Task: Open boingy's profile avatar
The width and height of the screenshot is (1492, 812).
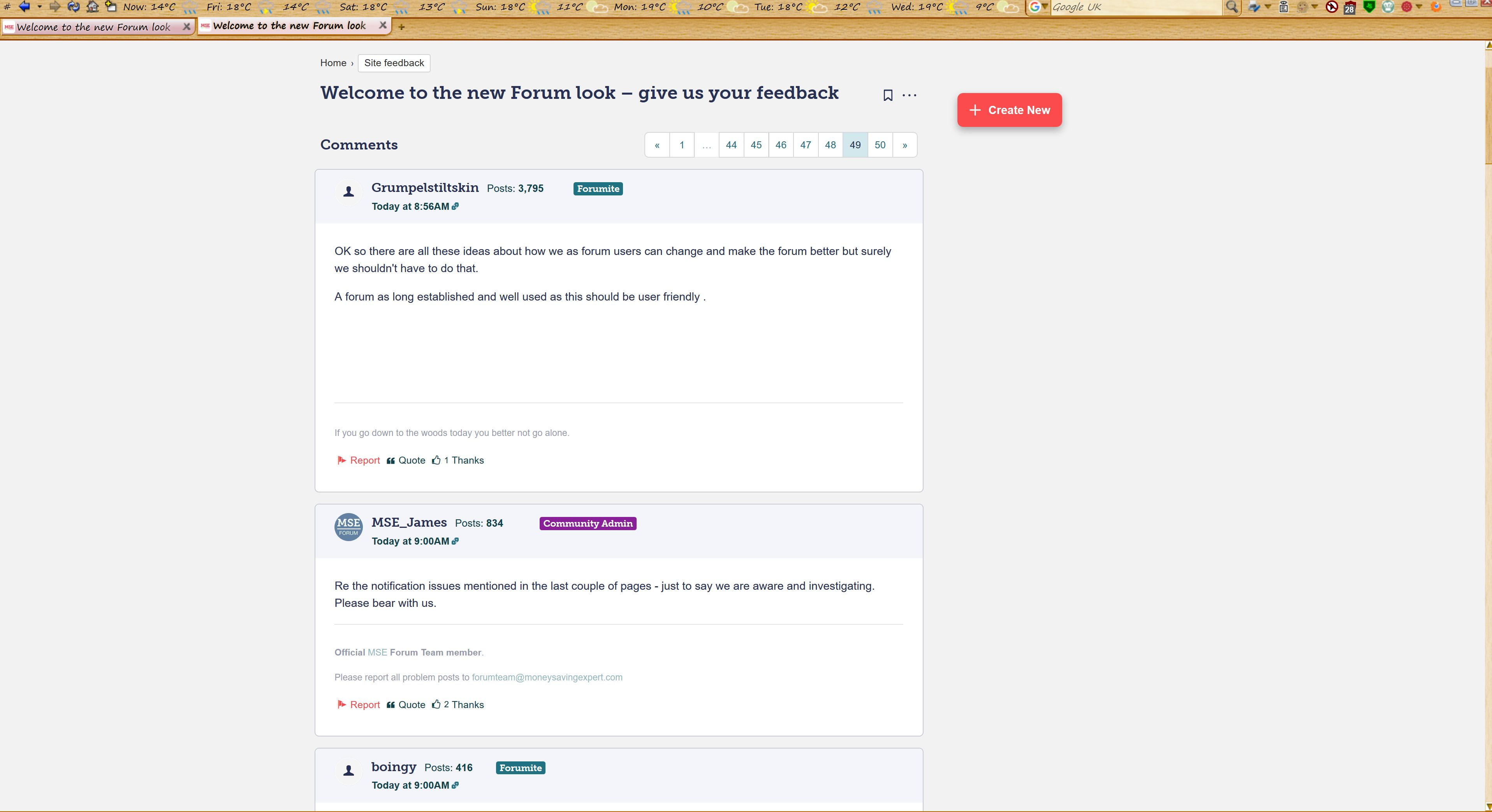Action: point(349,771)
